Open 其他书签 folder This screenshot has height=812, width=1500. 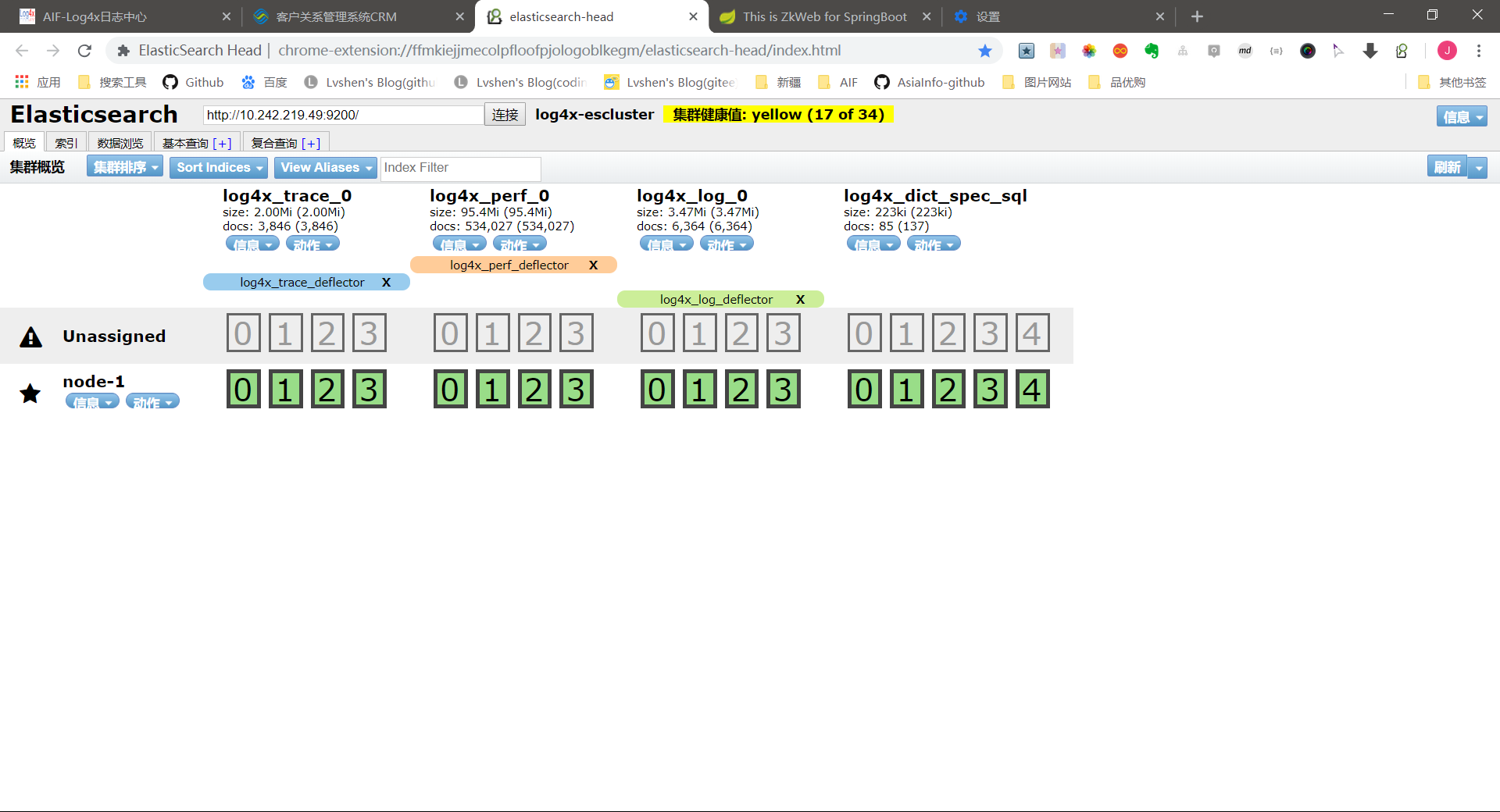tap(1452, 82)
